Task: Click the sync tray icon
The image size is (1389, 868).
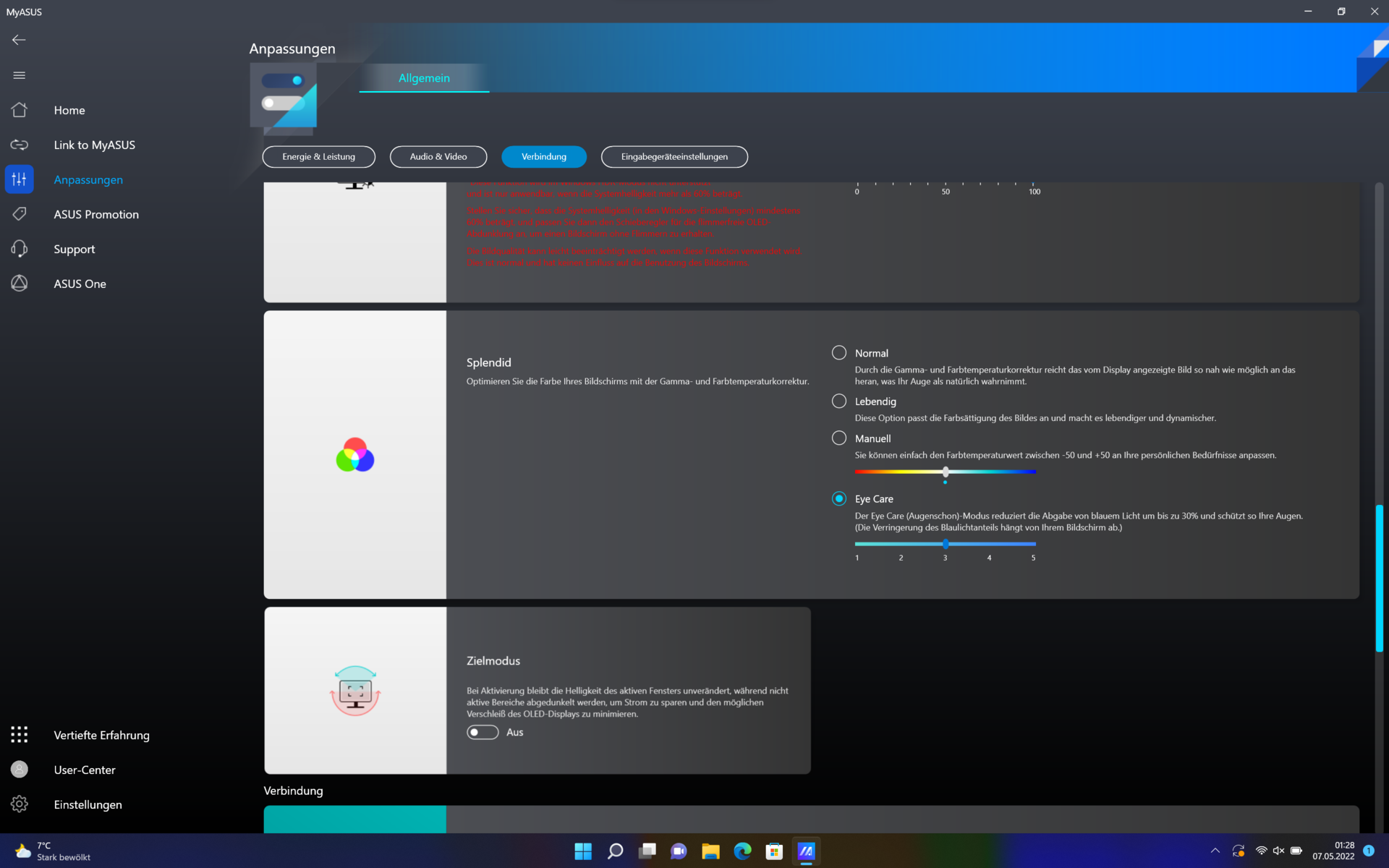Action: click(x=1239, y=851)
